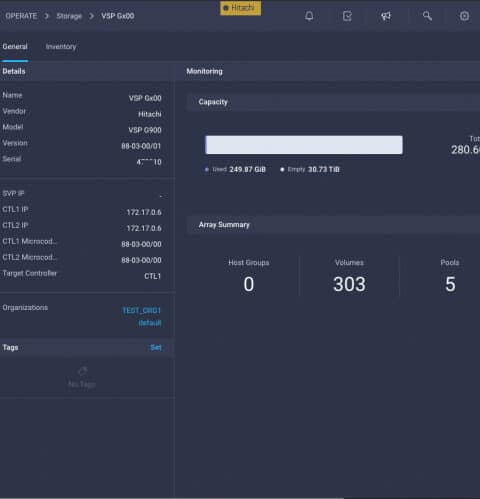480x499 pixels.
Task: Go to Storage breadcrumb
Action: click(69, 16)
